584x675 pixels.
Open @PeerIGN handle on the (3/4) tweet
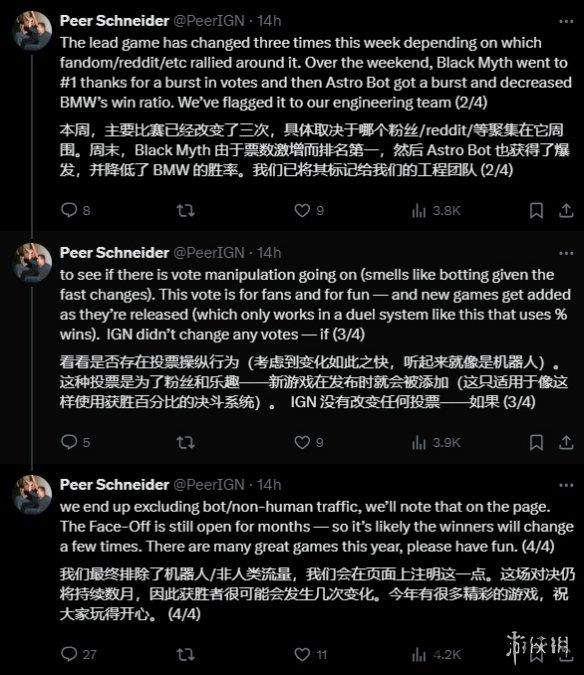point(209,253)
